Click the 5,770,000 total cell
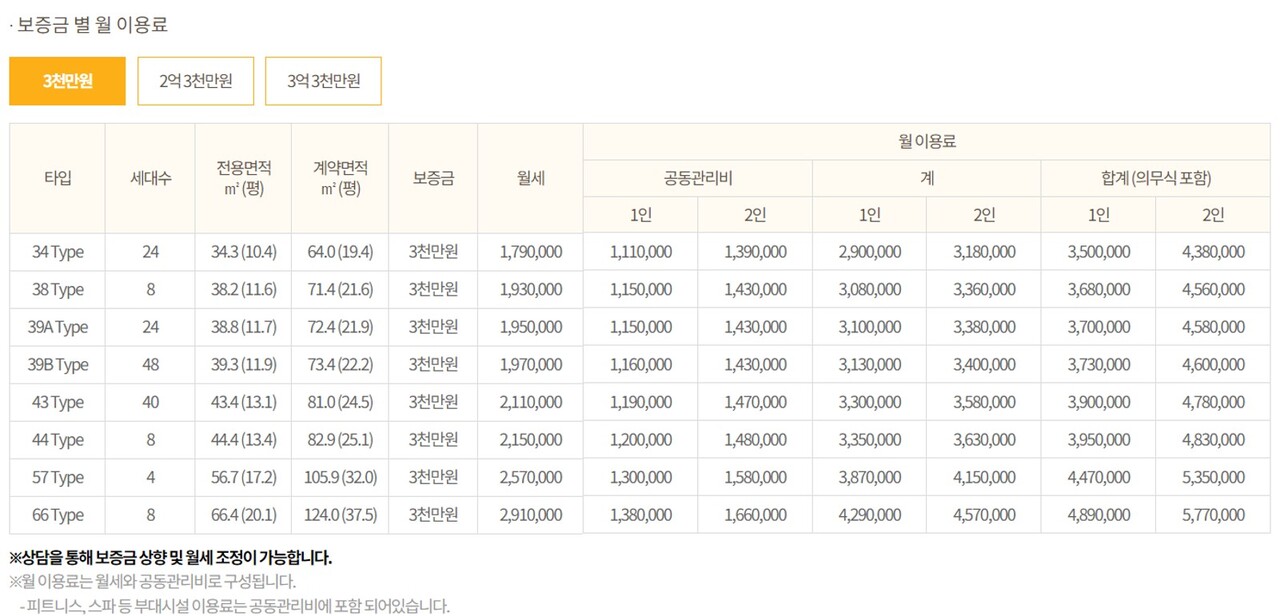1280x616 pixels. click(x=1212, y=515)
